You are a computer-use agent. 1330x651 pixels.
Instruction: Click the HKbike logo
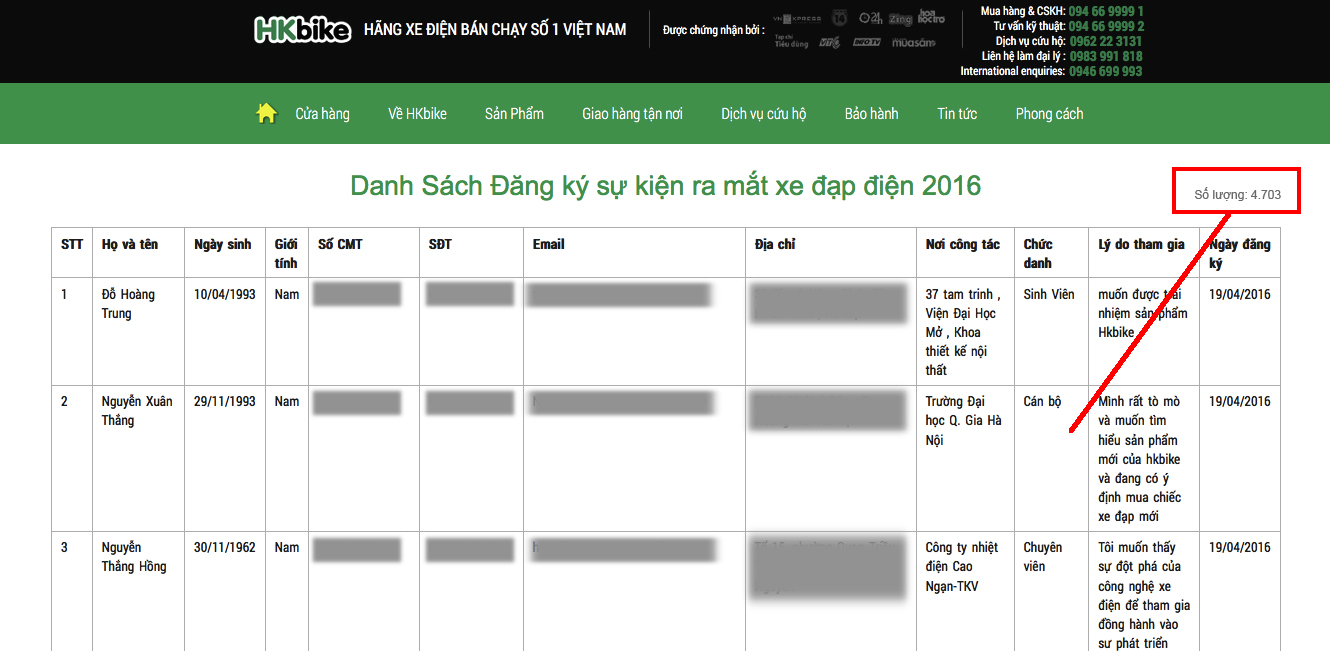[x=303, y=30]
